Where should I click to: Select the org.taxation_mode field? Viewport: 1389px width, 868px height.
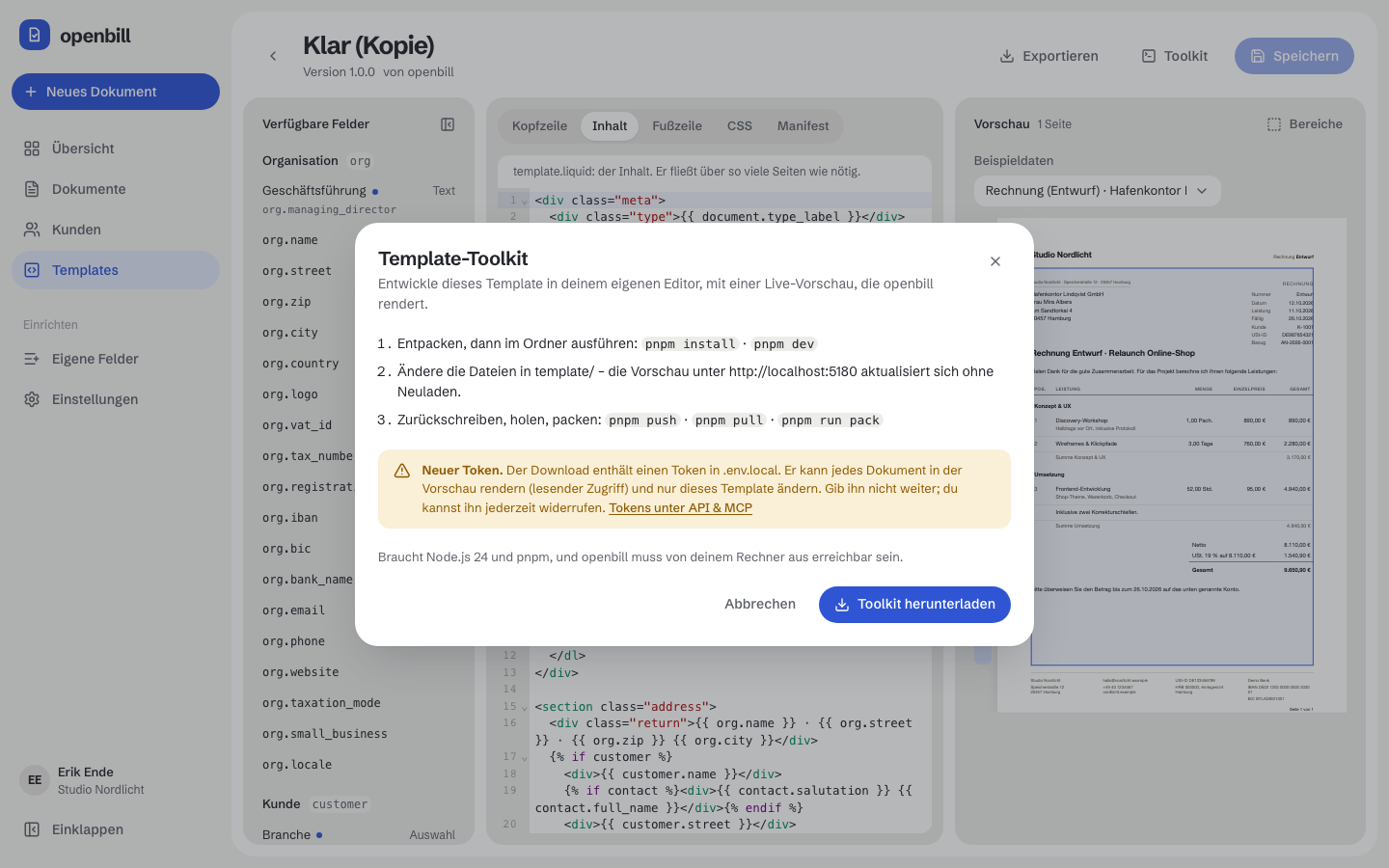coord(321,703)
